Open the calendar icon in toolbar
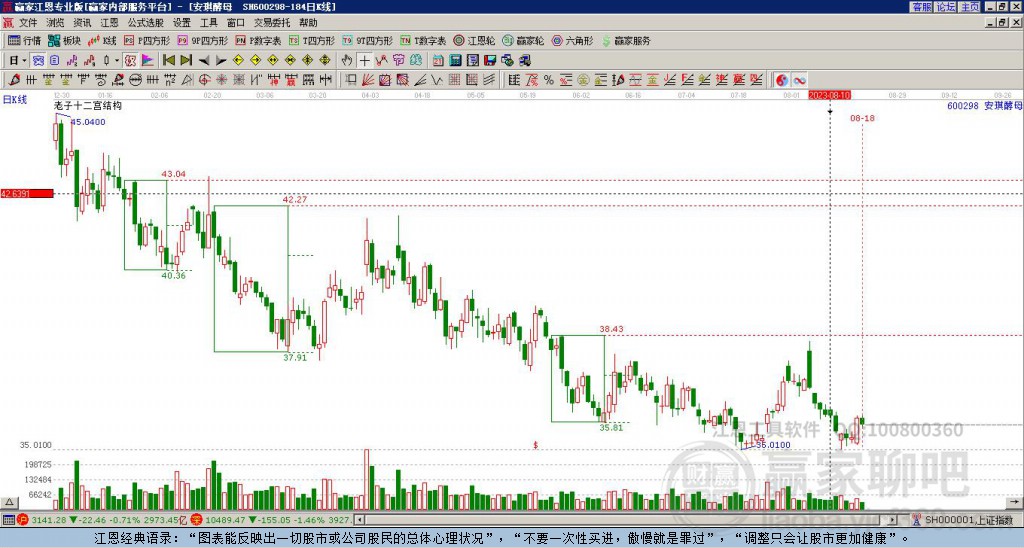 coord(438,61)
